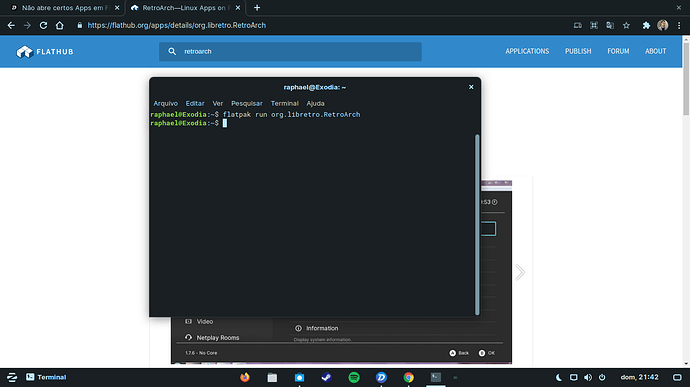This screenshot has width=690, height=387.
Task: Click the Flathub search field with 'retroarch'
Action: coord(290,52)
